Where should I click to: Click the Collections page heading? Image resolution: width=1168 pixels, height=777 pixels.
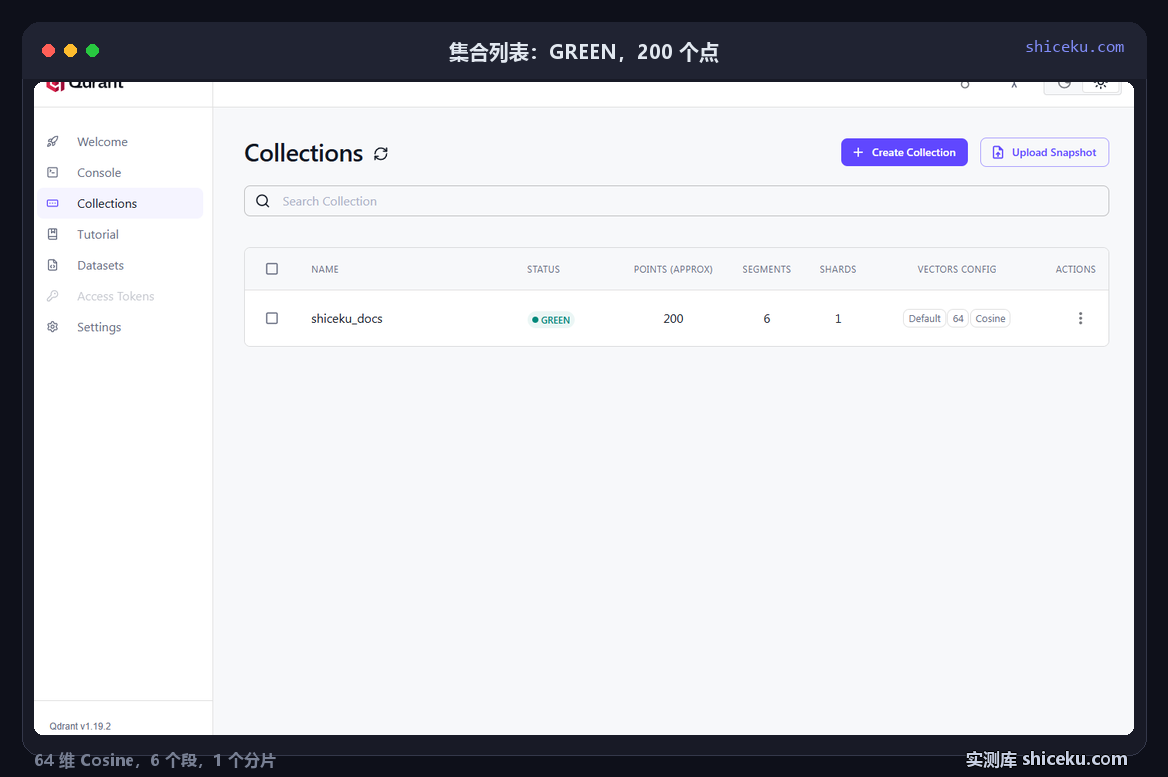click(304, 153)
